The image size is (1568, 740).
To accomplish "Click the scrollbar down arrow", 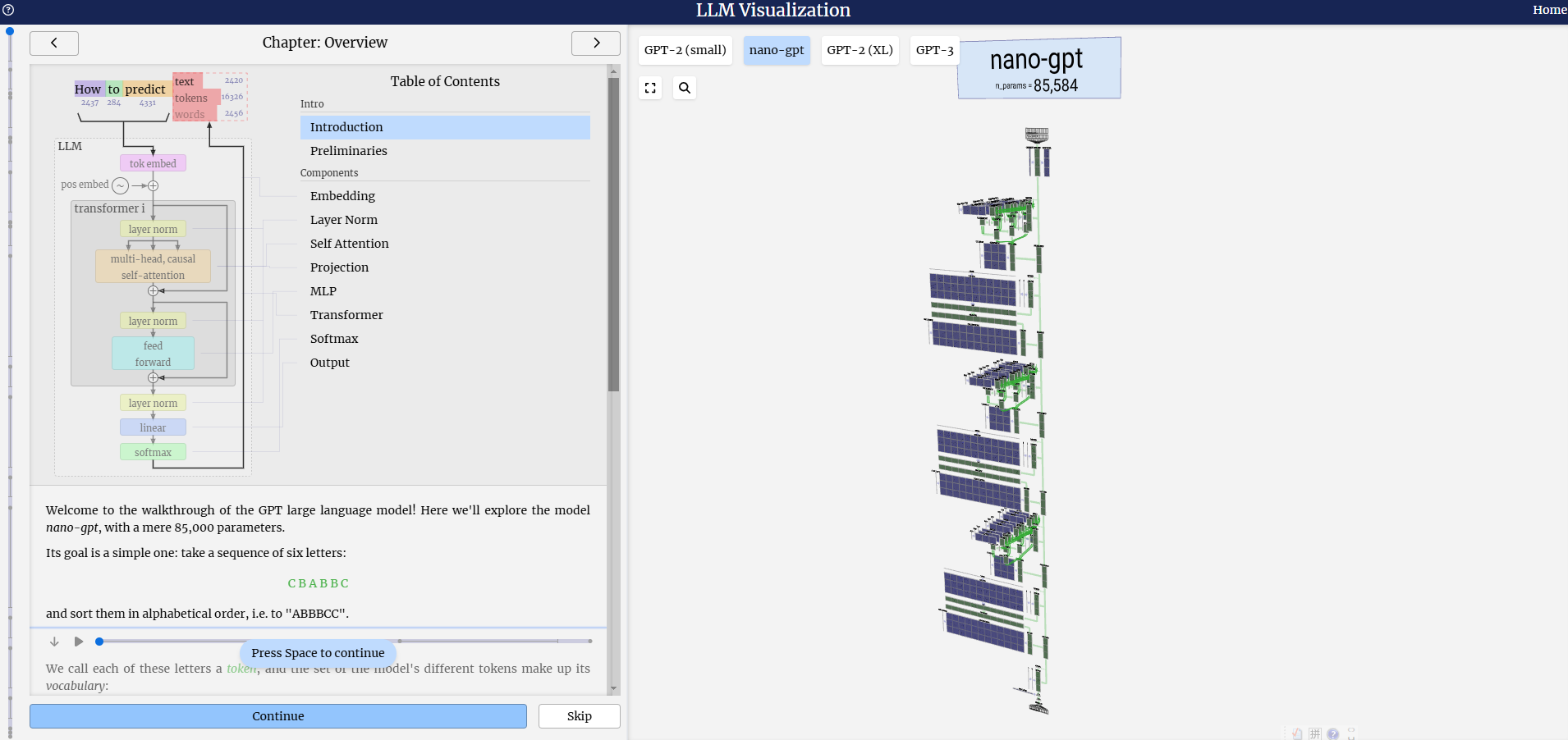I will (613, 689).
